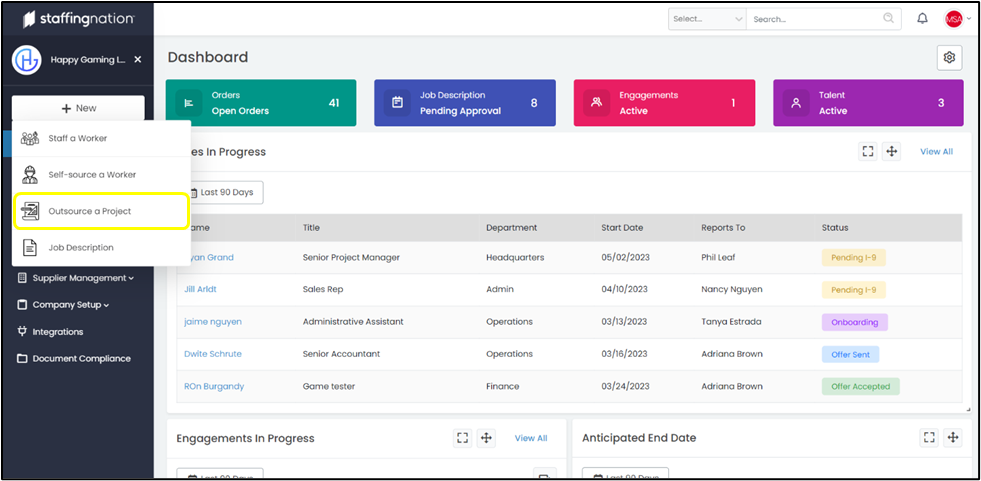This screenshot has width=981, height=481.
Task: Open the notifications bell
Action: 922,19
